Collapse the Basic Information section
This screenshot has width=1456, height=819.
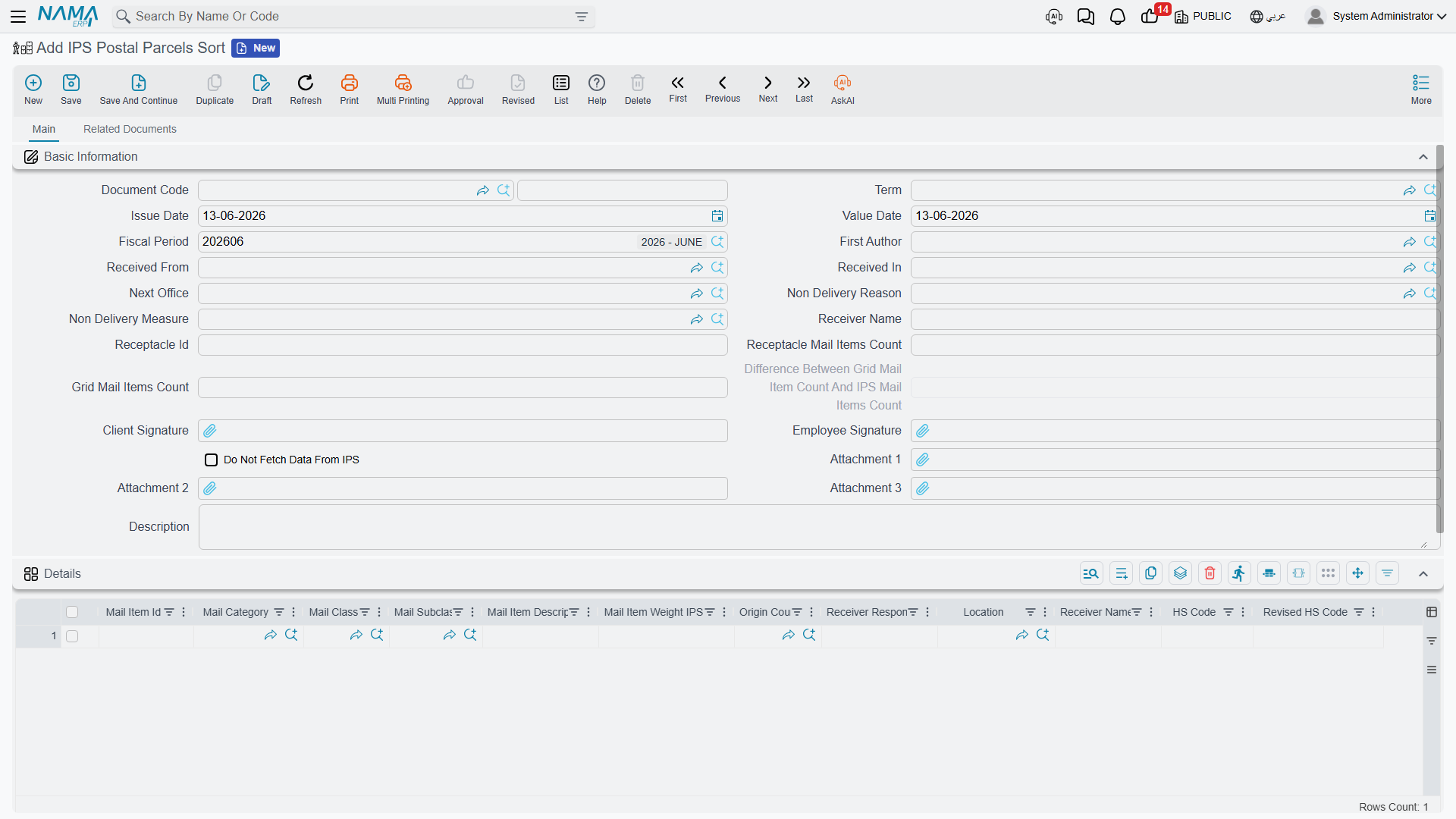point(1423,157)
